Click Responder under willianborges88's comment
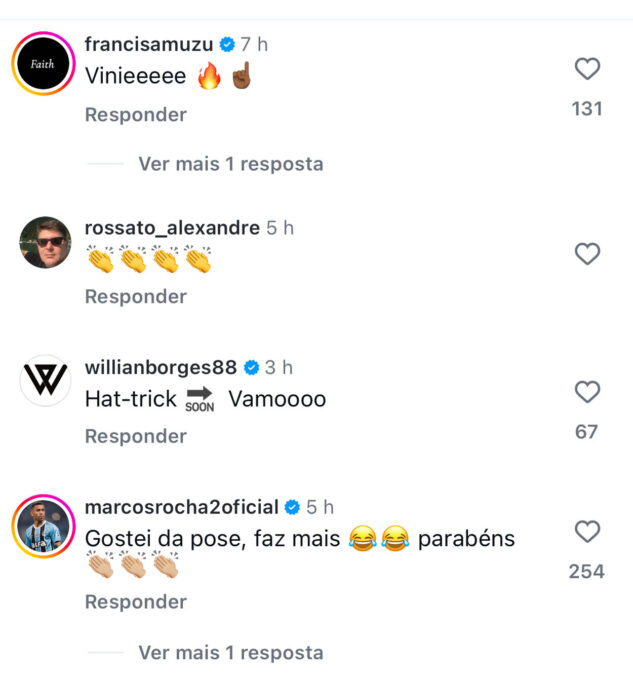 click(135, 436)
